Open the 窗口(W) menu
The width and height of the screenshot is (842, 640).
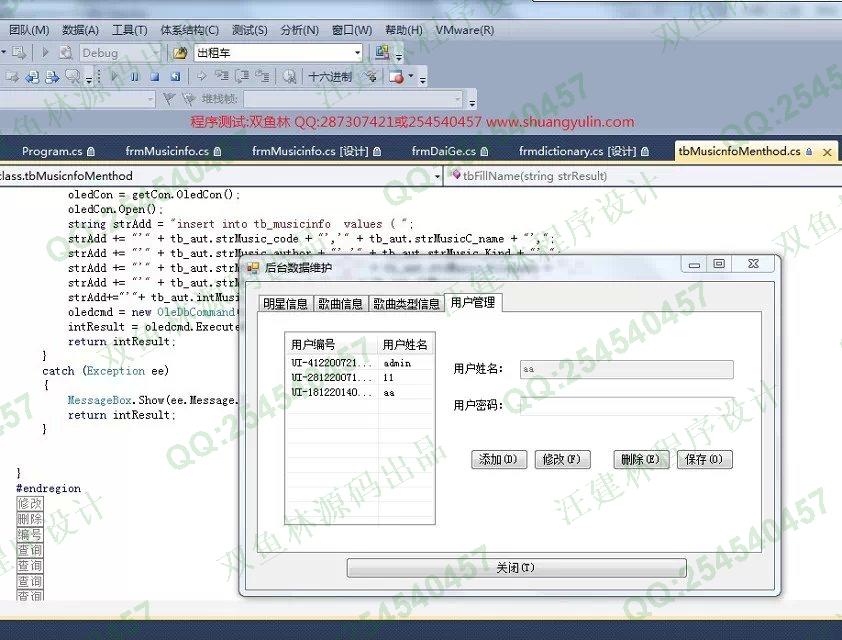click(352, 30)
